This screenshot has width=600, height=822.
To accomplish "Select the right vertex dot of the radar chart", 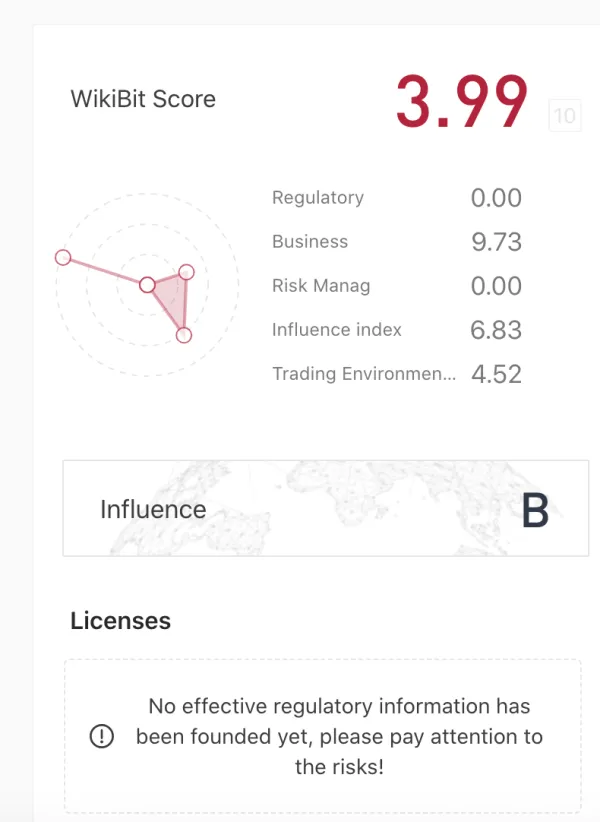I will point(186,270).
